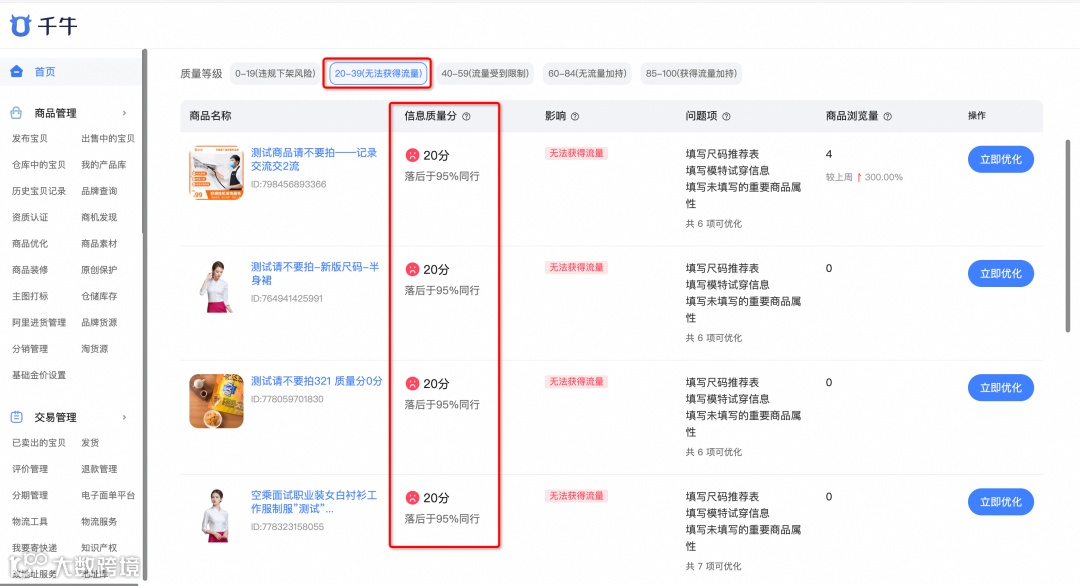
Task: Select the 40-59(流量受到限制) quality filter
Action: (485, 74)
